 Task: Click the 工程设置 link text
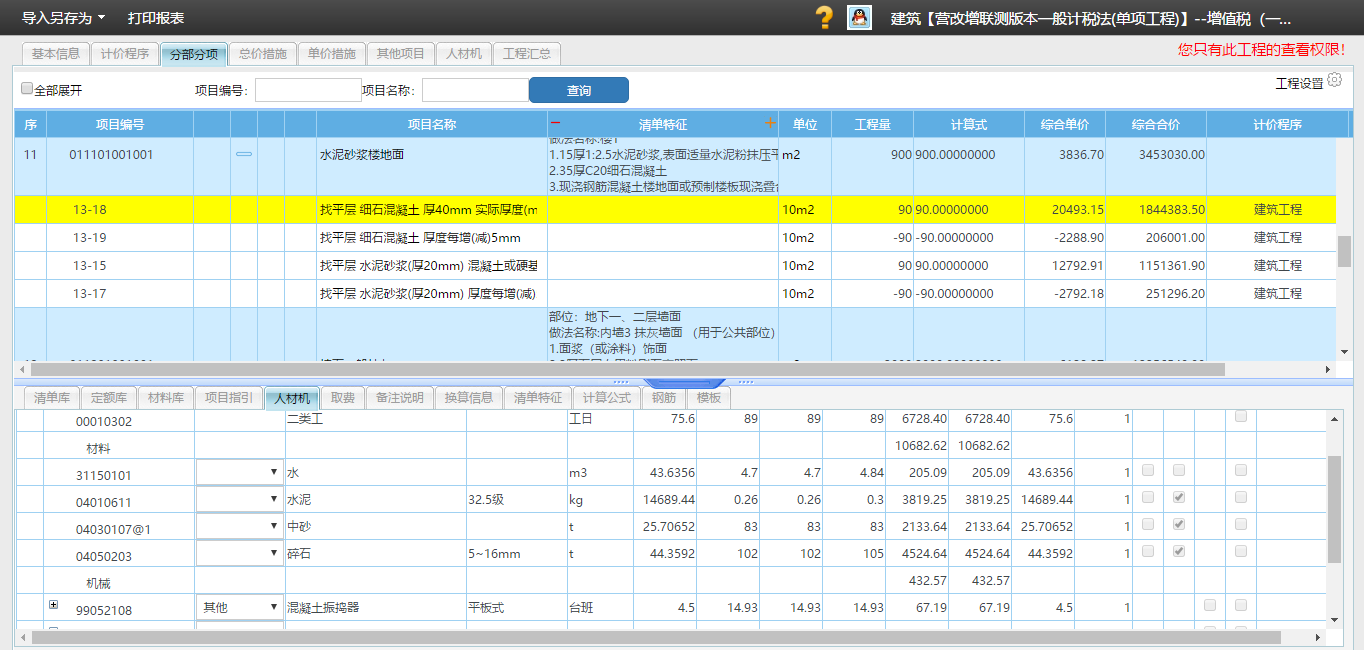(x=1299, y=83)
